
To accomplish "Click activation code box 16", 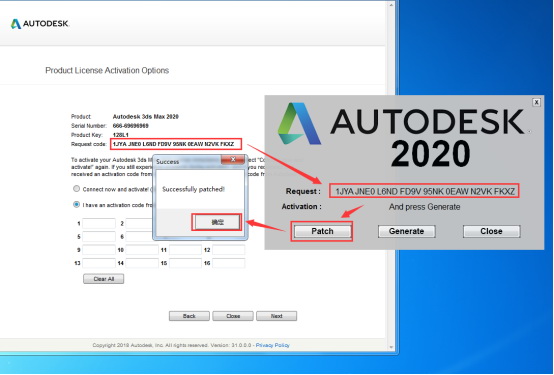I will coord(229,263).
